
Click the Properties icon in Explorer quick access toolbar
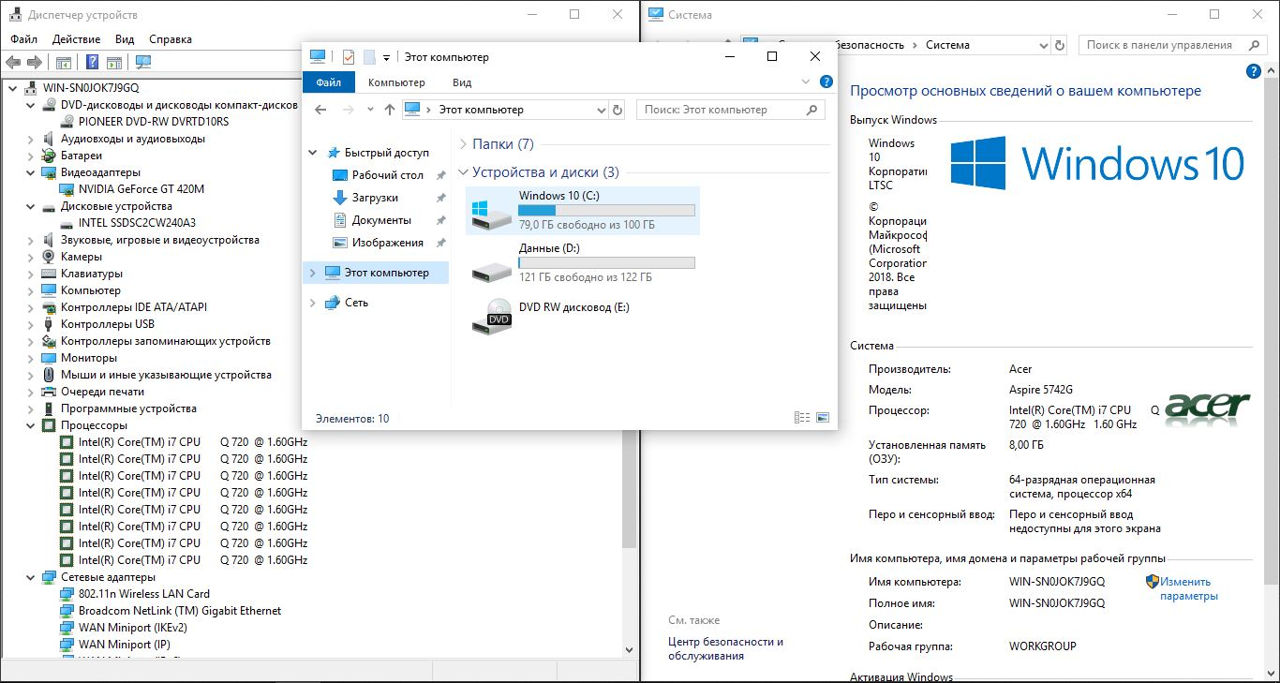349,57
